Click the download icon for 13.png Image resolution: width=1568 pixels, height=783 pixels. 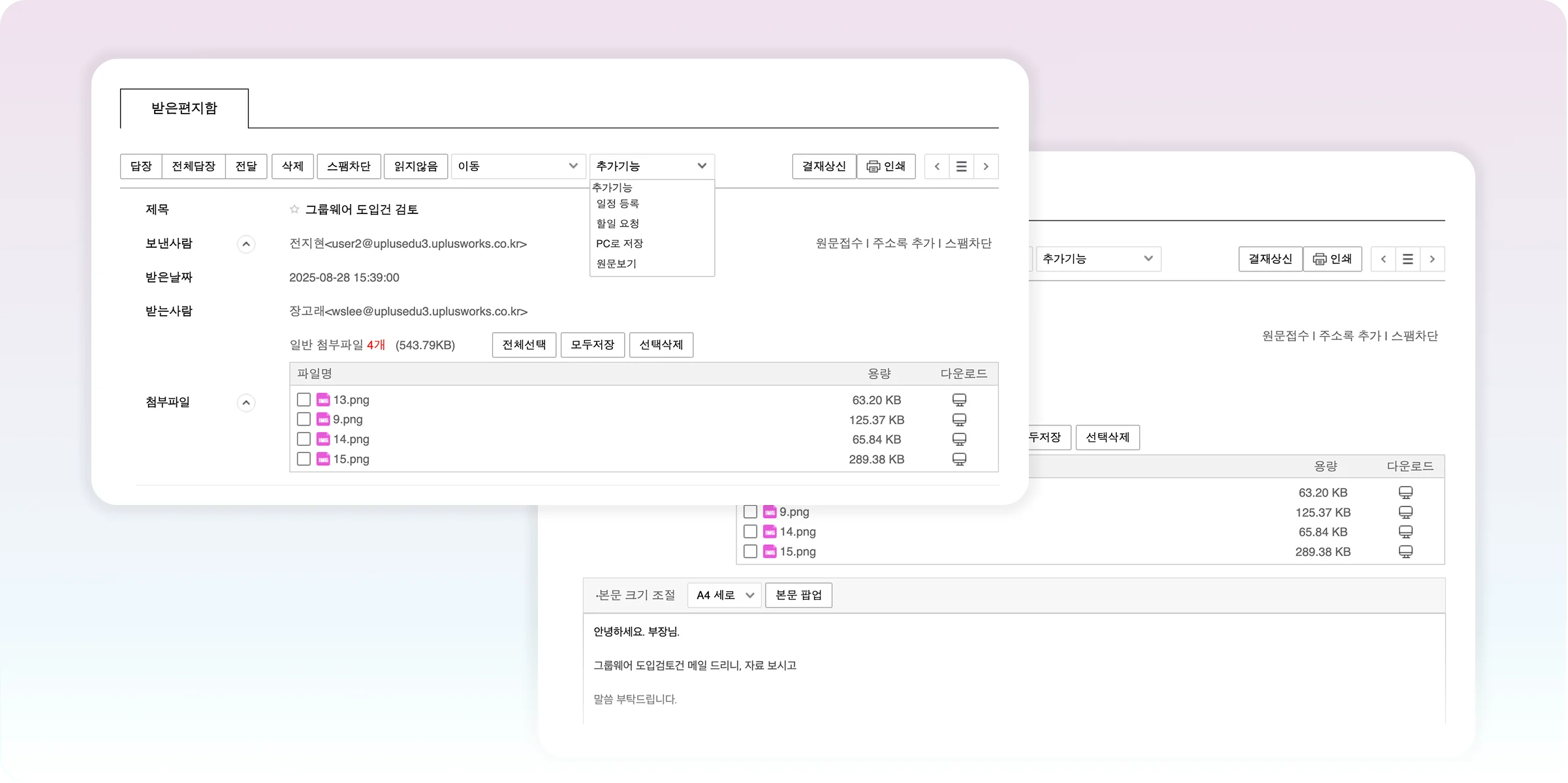click(959, 400)
